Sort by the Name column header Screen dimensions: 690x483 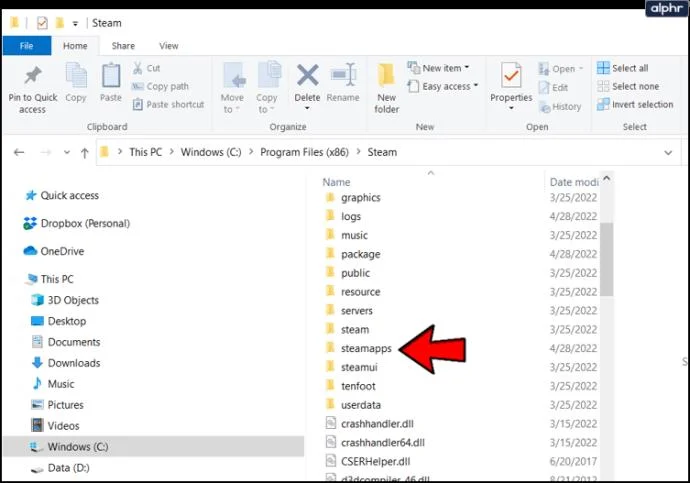(x=336, y=182)
